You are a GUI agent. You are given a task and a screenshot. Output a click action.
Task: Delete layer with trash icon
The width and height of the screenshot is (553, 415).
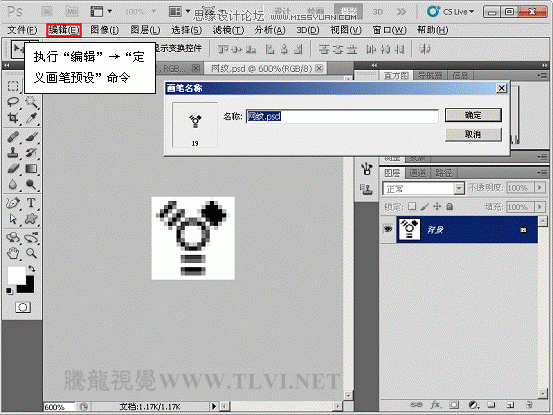click(529, 405)
